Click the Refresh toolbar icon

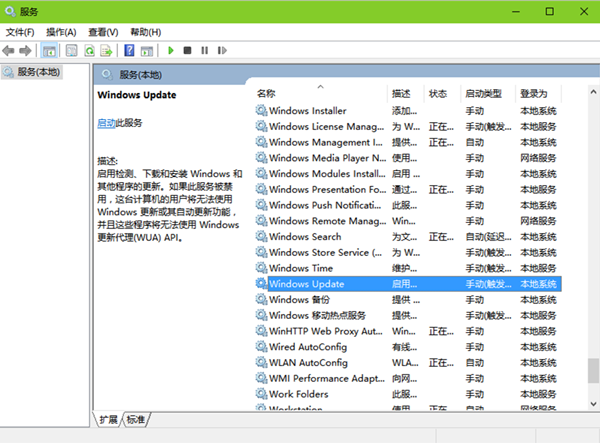(x=90, y=50)
